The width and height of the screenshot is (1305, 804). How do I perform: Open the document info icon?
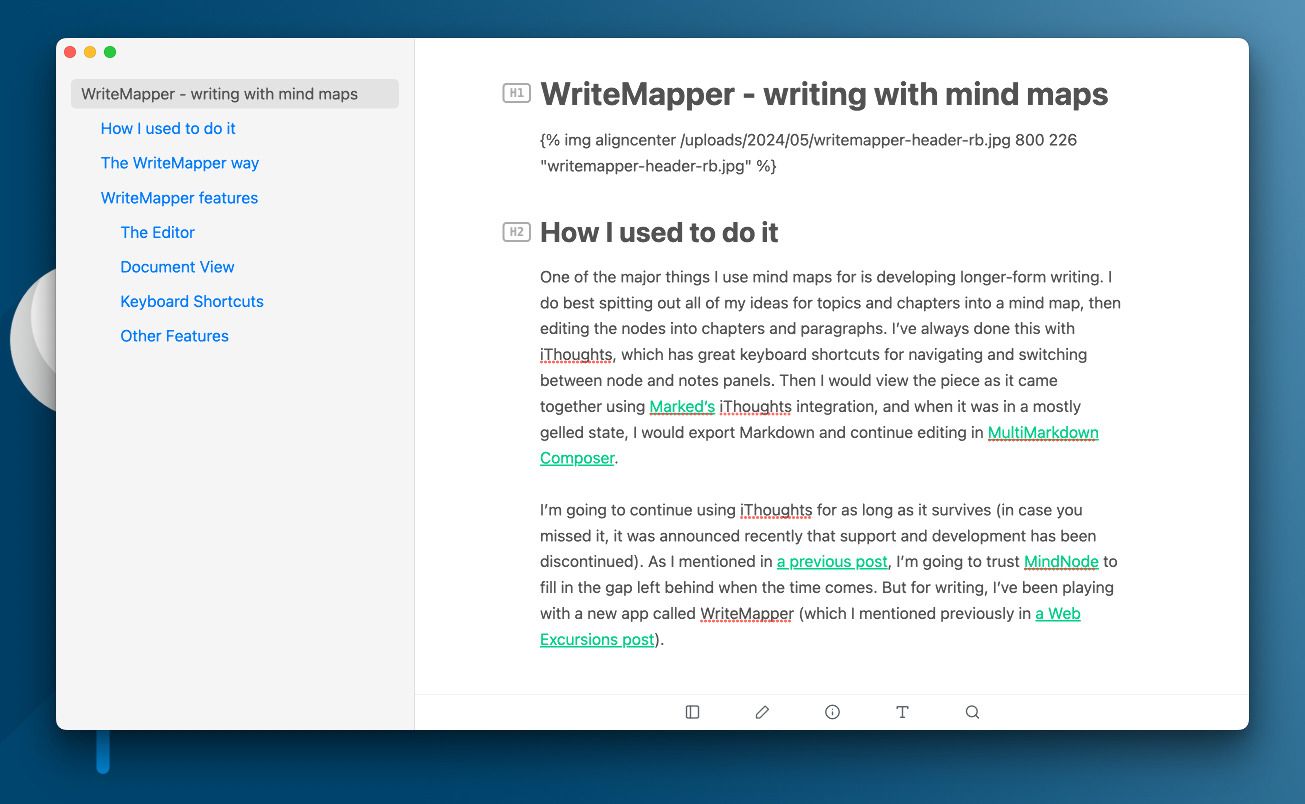tap(832, 711)
